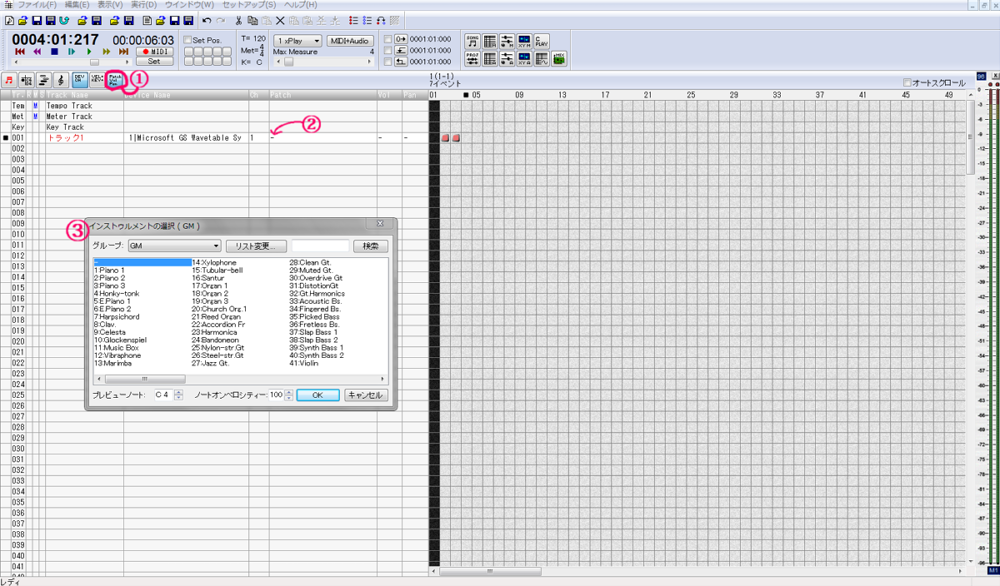Click the C PLAY toolbar icon

[541, 41]
